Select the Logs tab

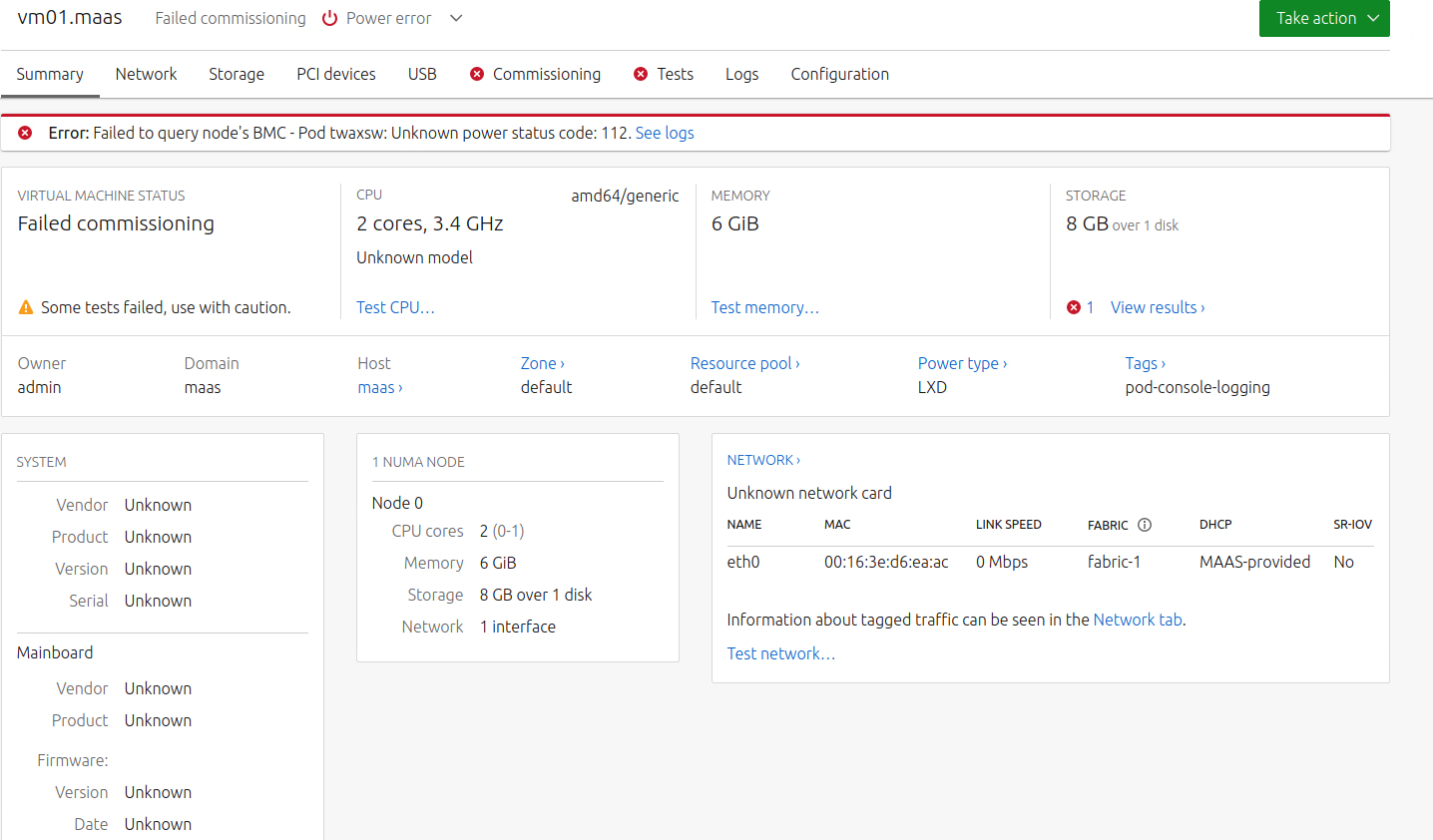(741, 74)
